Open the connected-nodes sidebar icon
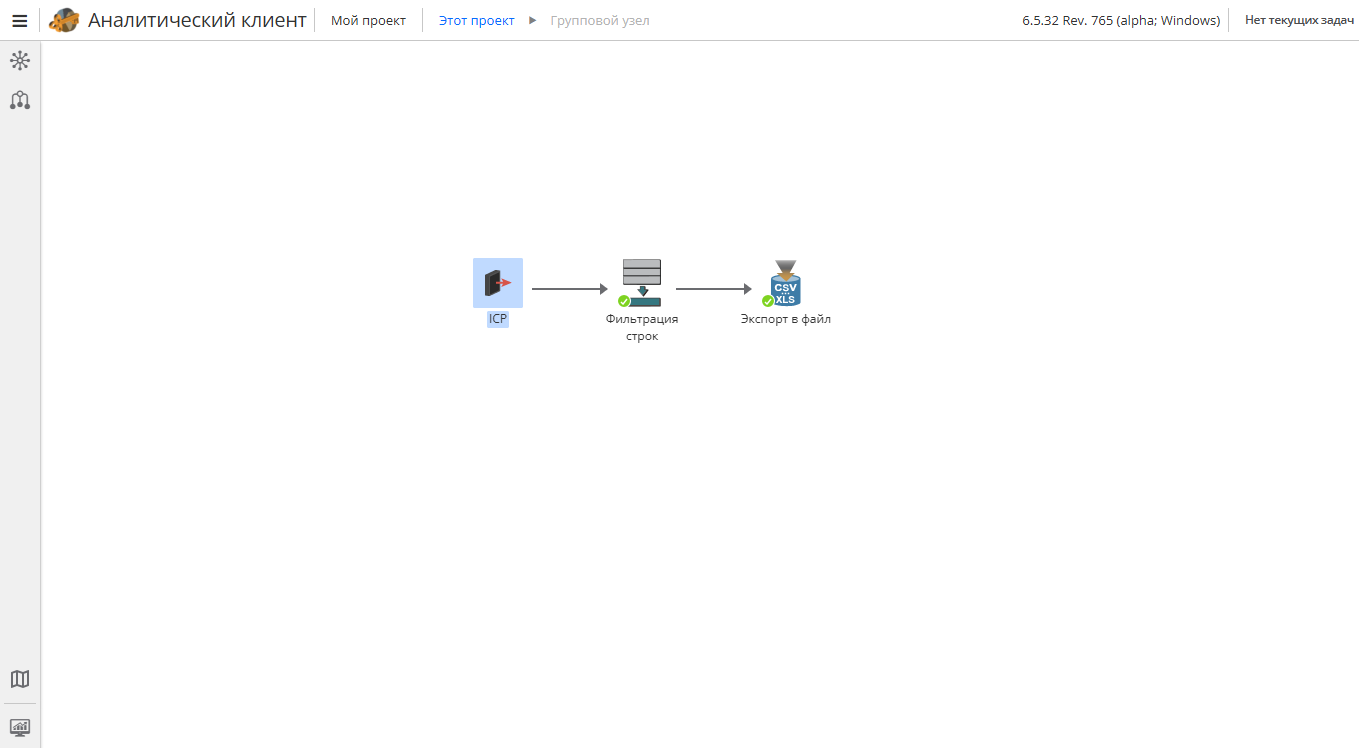 (20, 100)
